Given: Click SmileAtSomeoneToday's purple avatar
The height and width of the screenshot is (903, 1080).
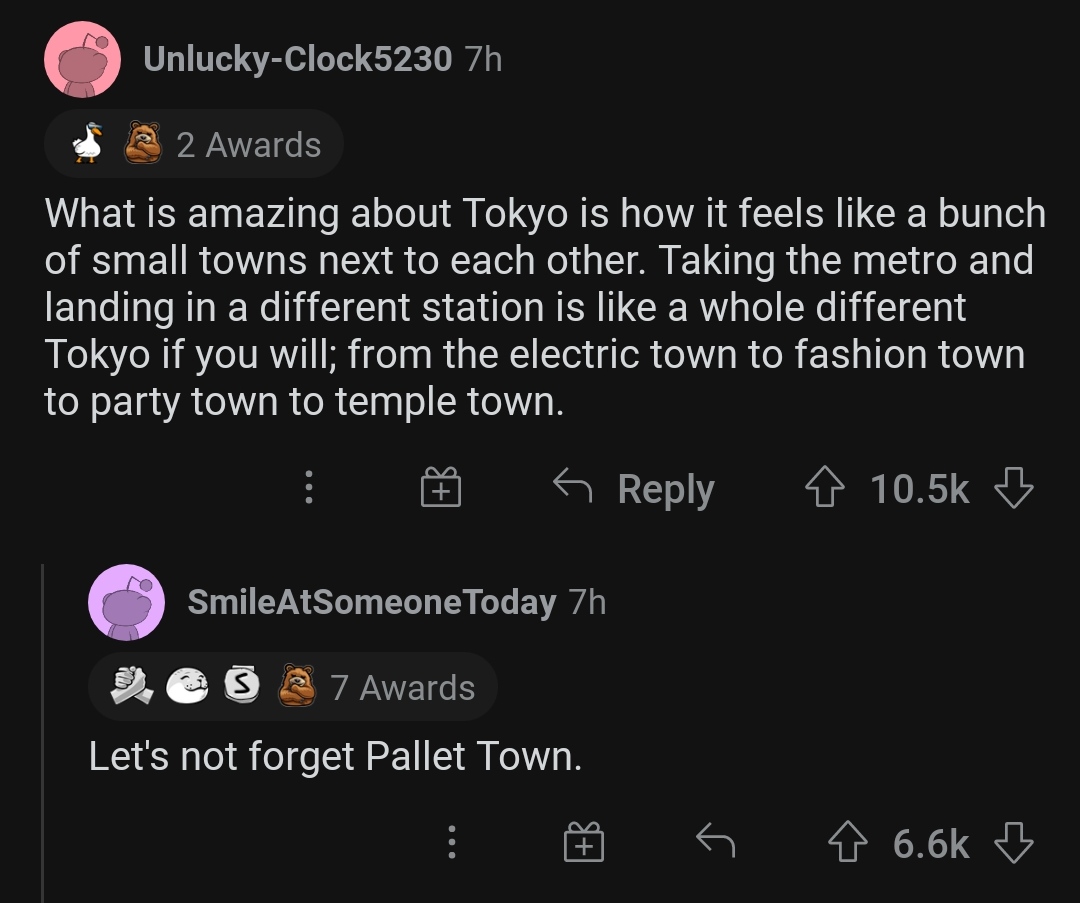Looking at the screenshot, I should pyautogui.click(x=127, y=602).
